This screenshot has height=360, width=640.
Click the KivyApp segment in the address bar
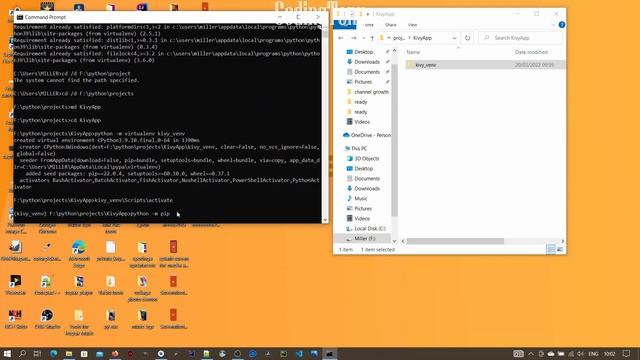pyautogui.click(x=422, y=38)
